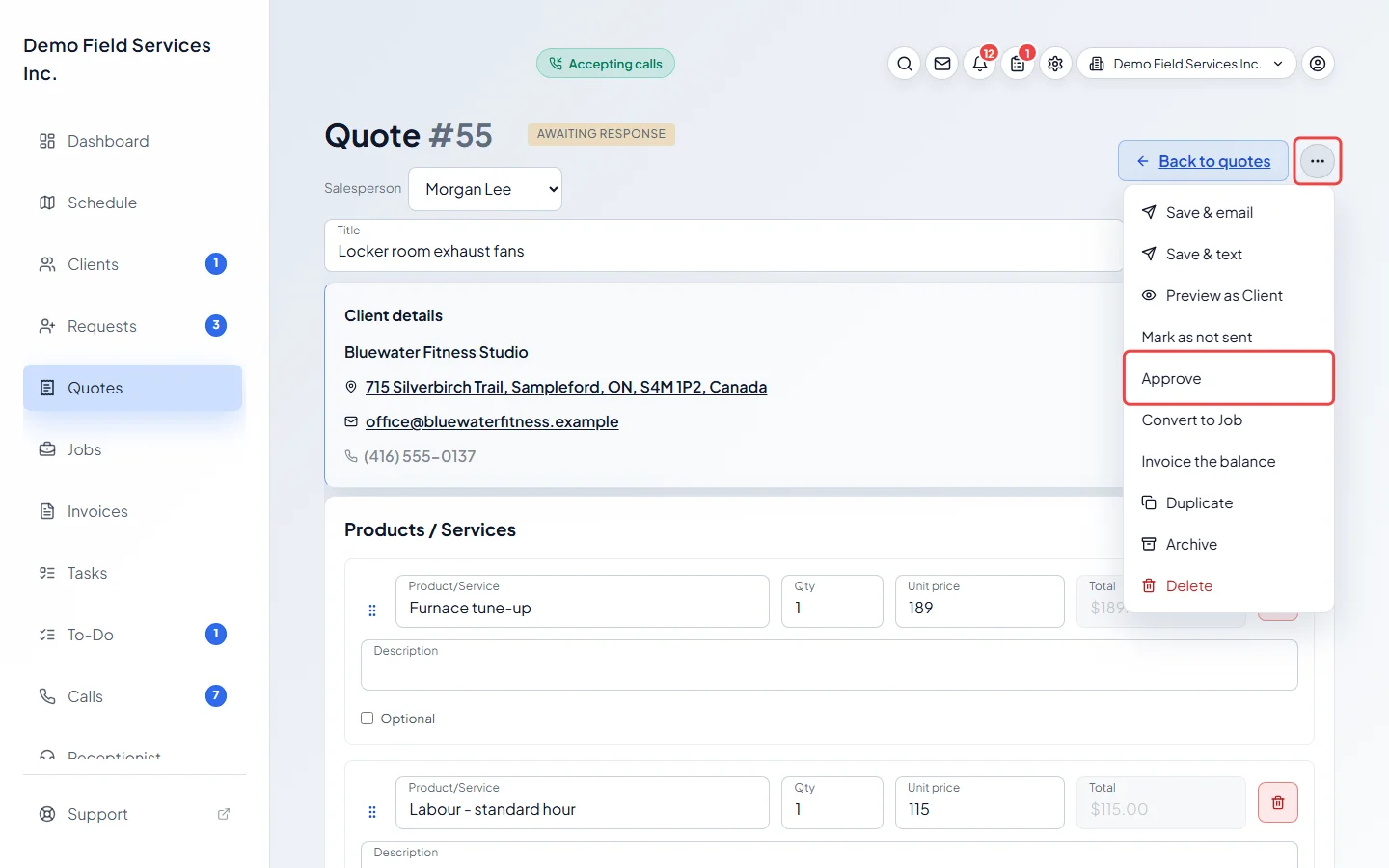This screenshot has width=1389, height=868.
Task: Open the mail envelope icon in header
Action: point(942,64)
